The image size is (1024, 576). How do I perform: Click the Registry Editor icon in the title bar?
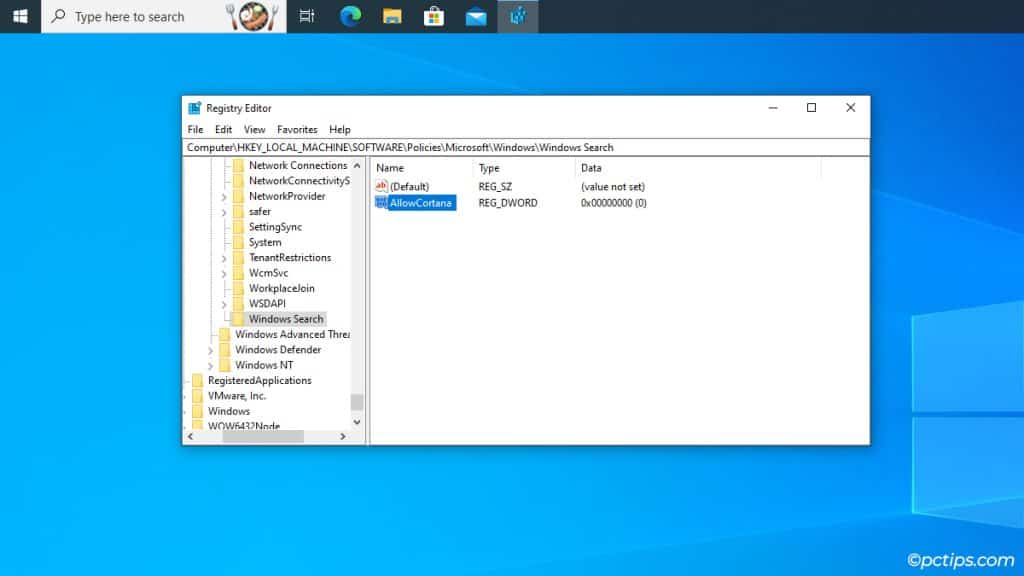pyautogui.click(x=192, y=108)
